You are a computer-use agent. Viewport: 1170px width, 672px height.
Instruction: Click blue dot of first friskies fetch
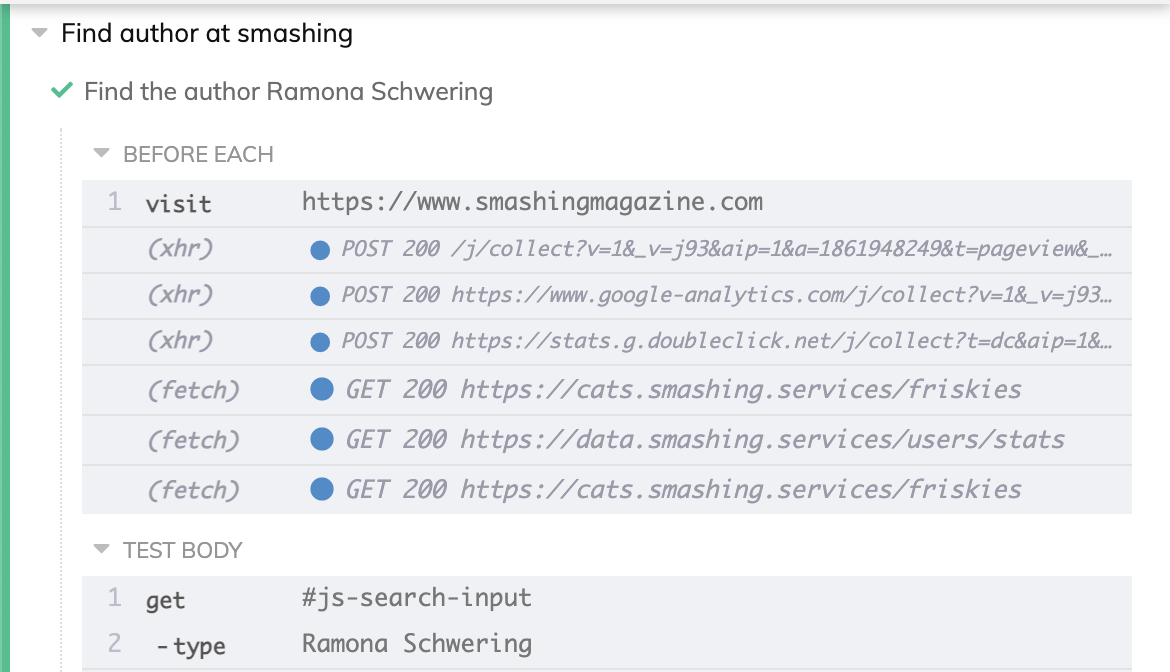tap(322, 389)
